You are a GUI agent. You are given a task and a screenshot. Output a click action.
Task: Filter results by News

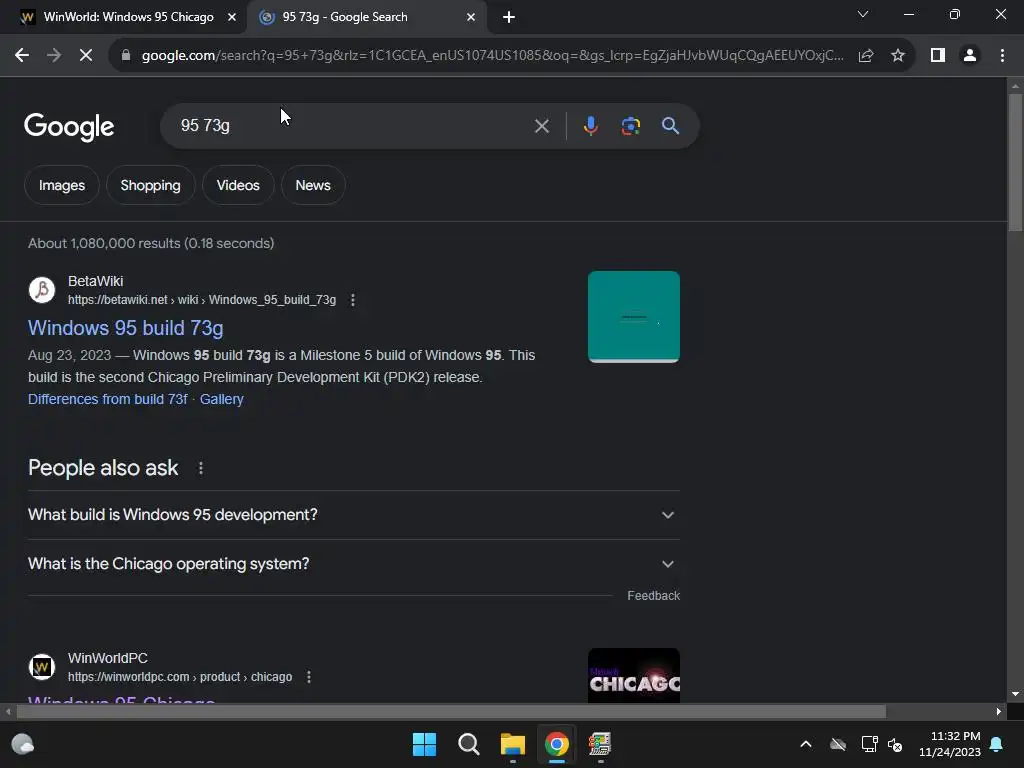(x=313, y=185)
